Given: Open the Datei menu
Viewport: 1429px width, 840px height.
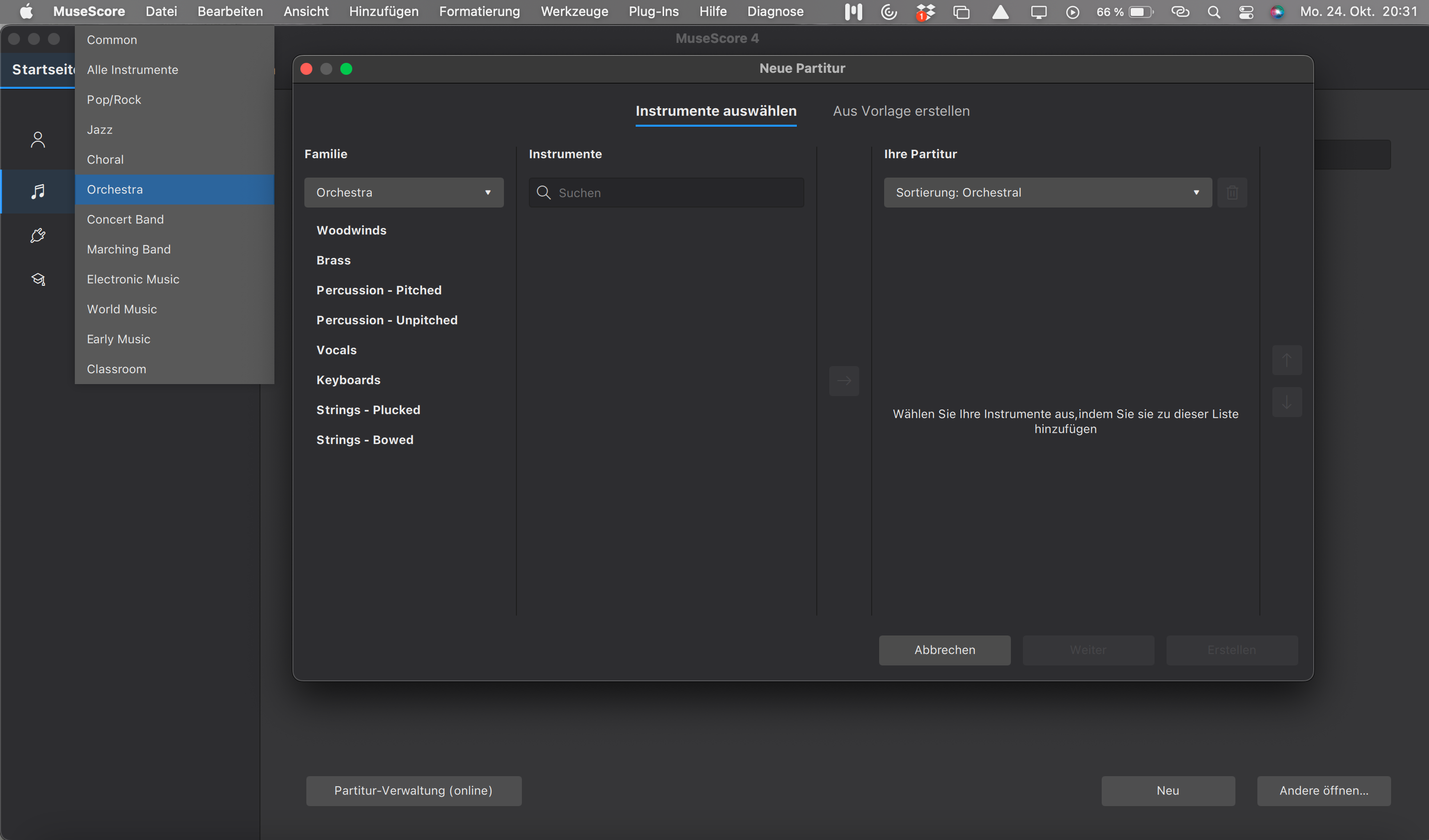Looking at the screenshot, I should 161,11.
